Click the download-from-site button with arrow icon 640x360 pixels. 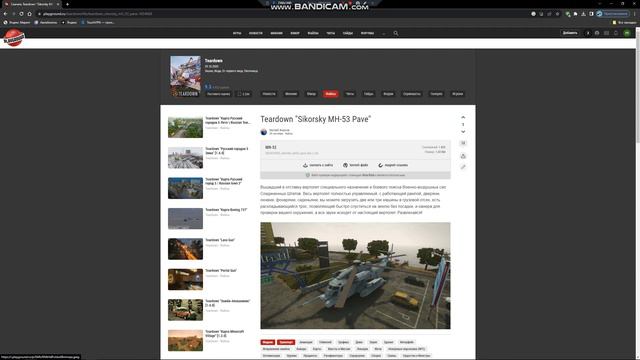click(318, 165)
